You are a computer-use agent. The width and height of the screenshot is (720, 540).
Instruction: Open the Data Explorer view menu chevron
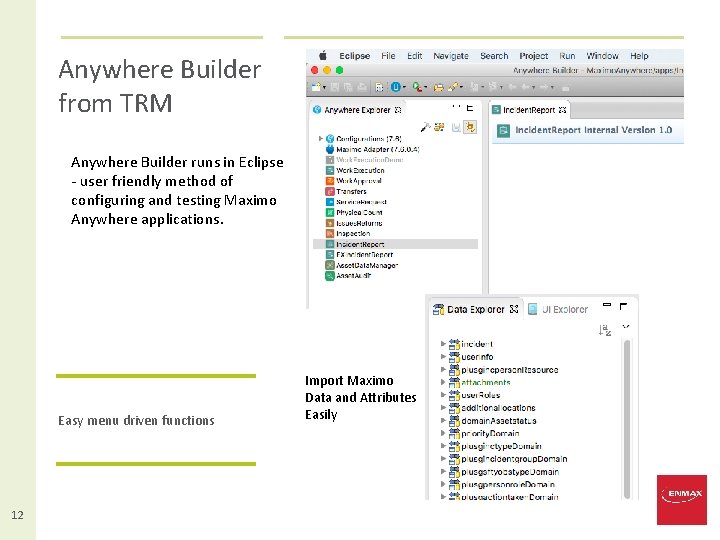tap(625, 327)
